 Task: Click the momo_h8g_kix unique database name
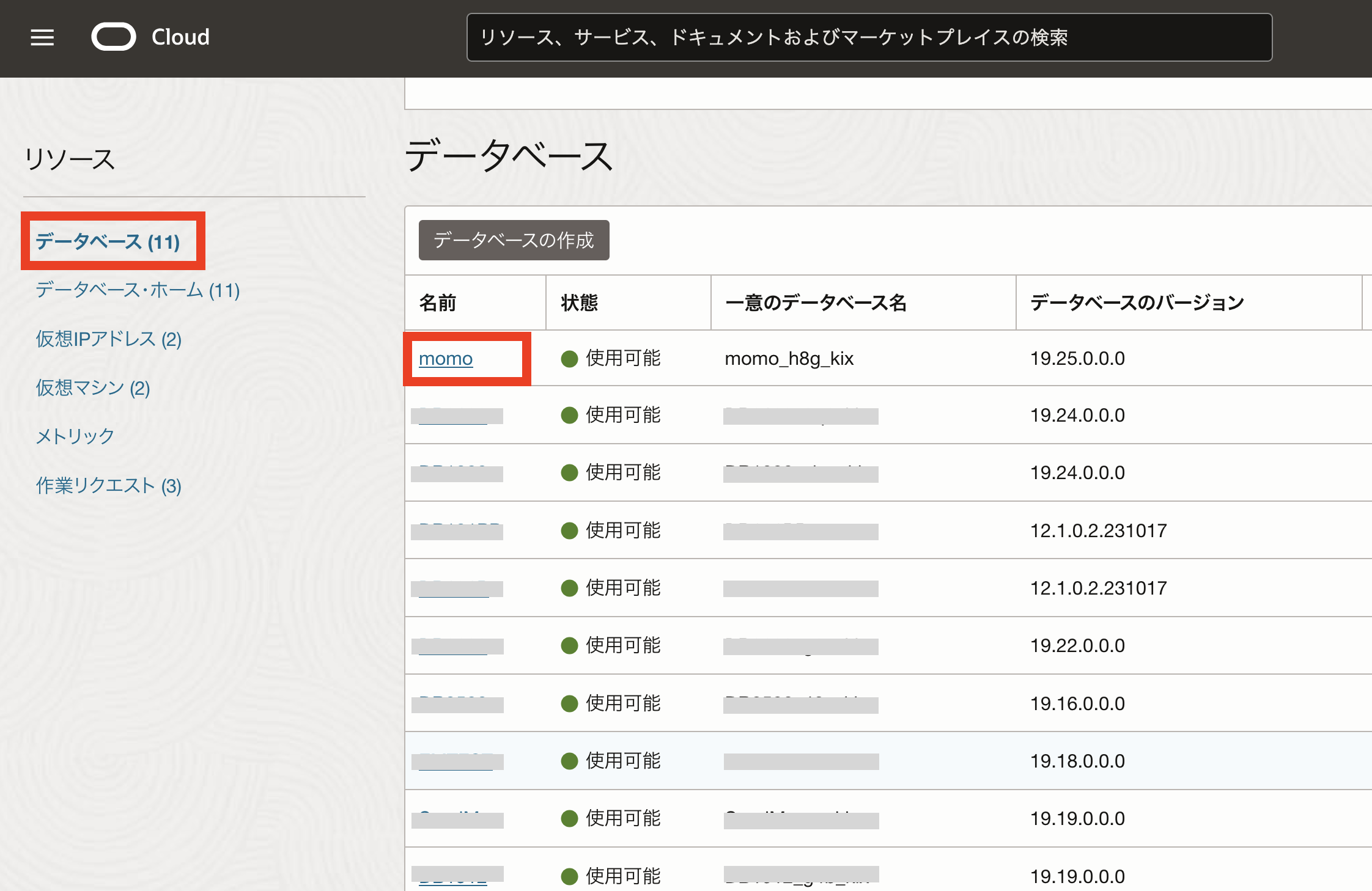(789, 359)
